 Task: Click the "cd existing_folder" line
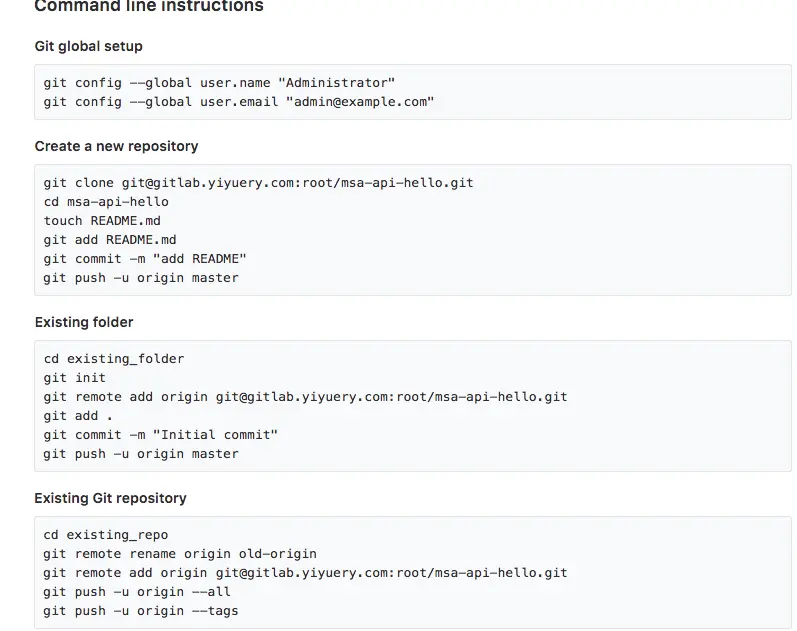pos(114,358)
